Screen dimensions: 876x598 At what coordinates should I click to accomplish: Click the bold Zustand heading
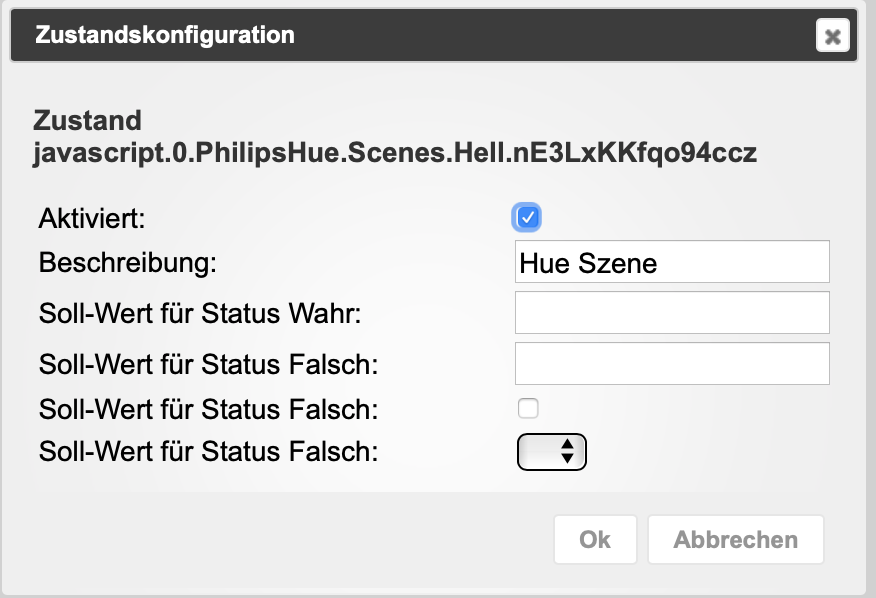click(x=87, y=121)
